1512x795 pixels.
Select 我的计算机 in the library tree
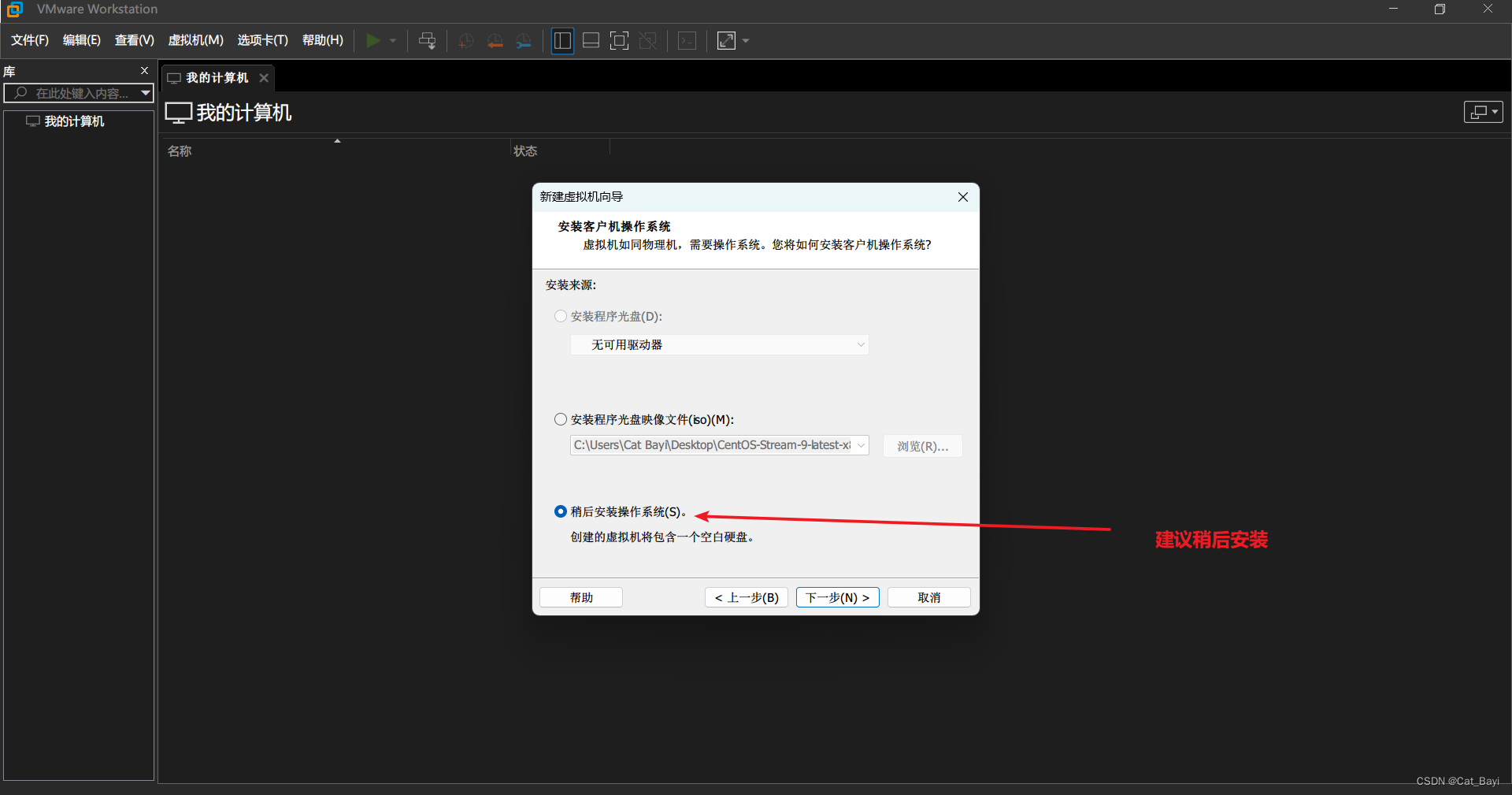pyautogui.click(x=74, y=121)
